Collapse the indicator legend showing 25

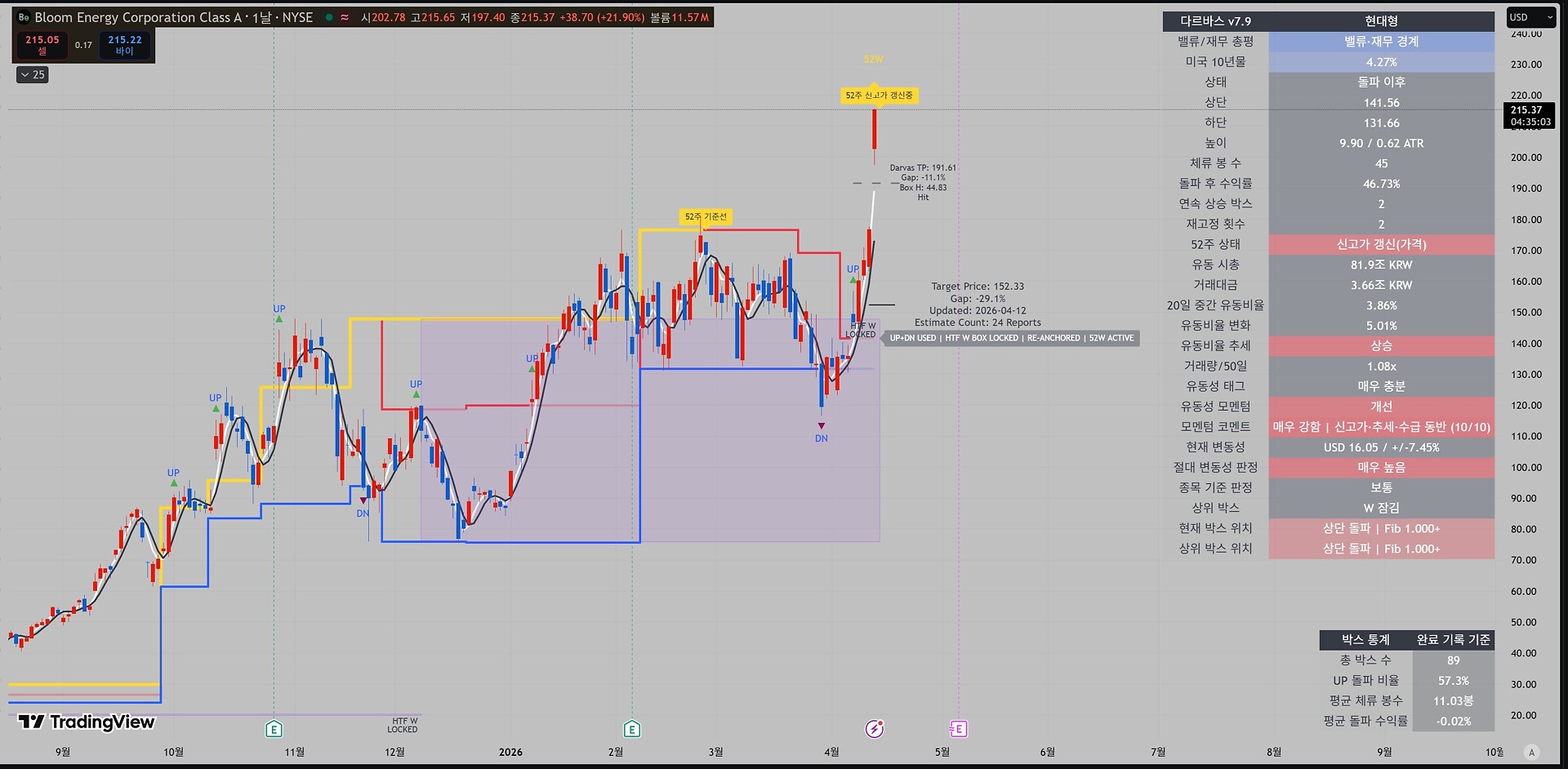33,74
